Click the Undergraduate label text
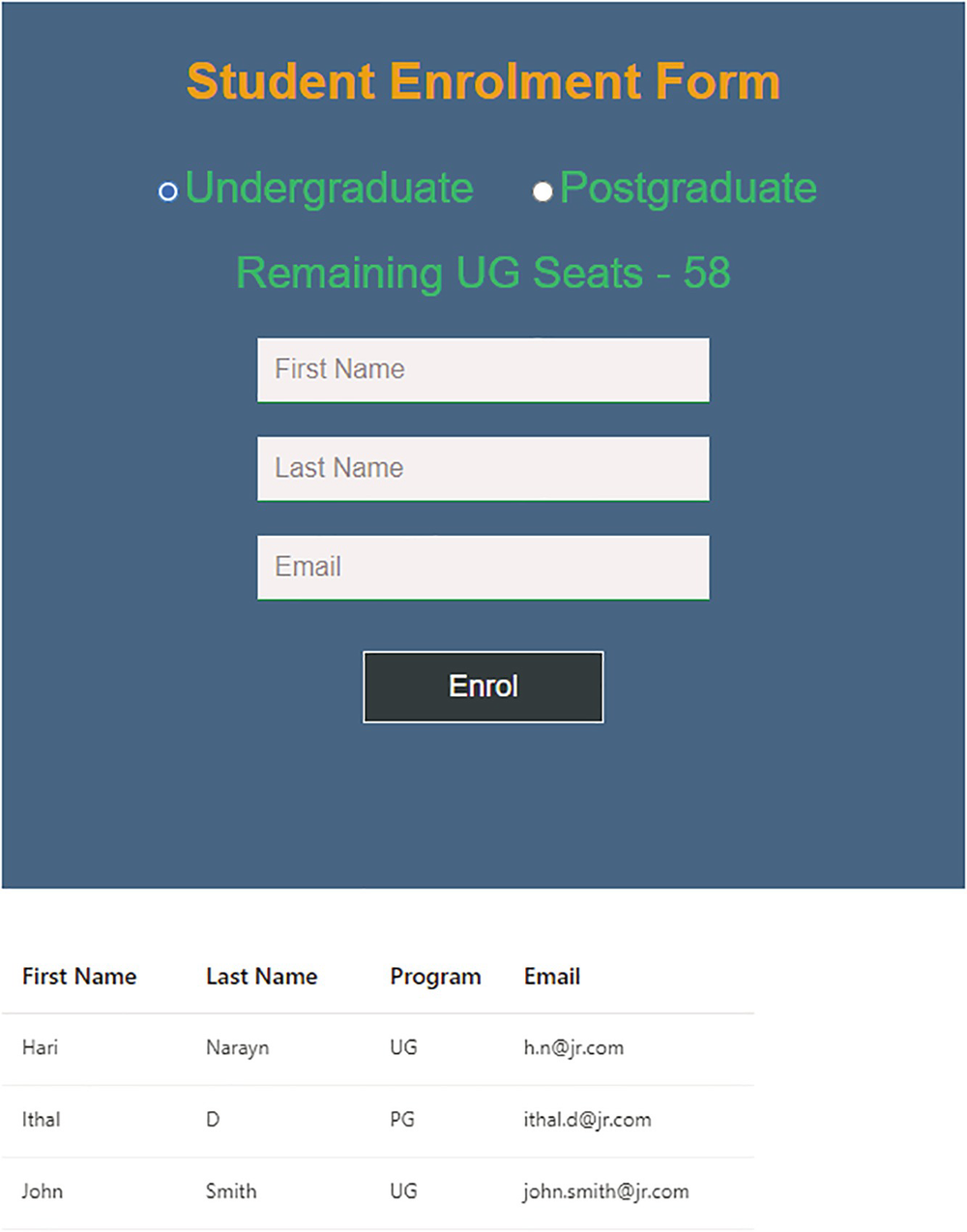The height and width of the screenshot is (1232, 967). pyautogui.click(x=329, y=189)
